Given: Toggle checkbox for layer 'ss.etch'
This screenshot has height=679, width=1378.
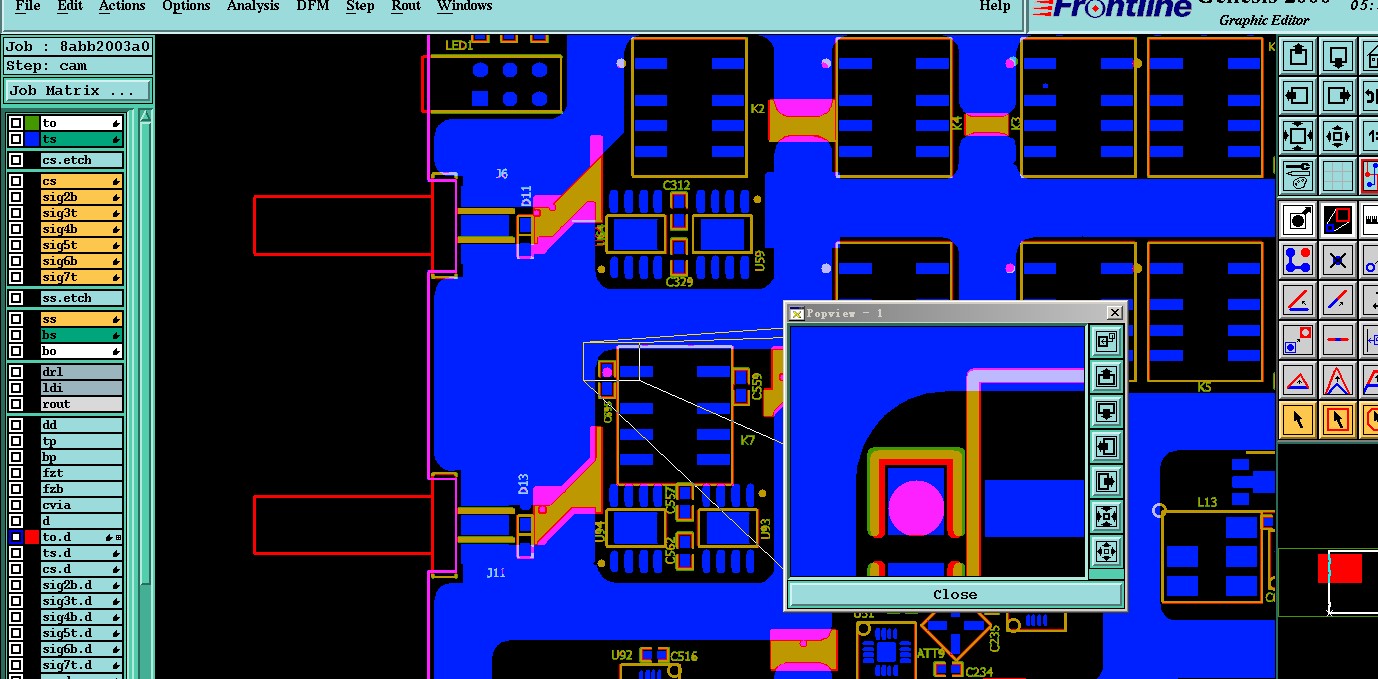Looking at the screenshot, I should tap(16, 298).
